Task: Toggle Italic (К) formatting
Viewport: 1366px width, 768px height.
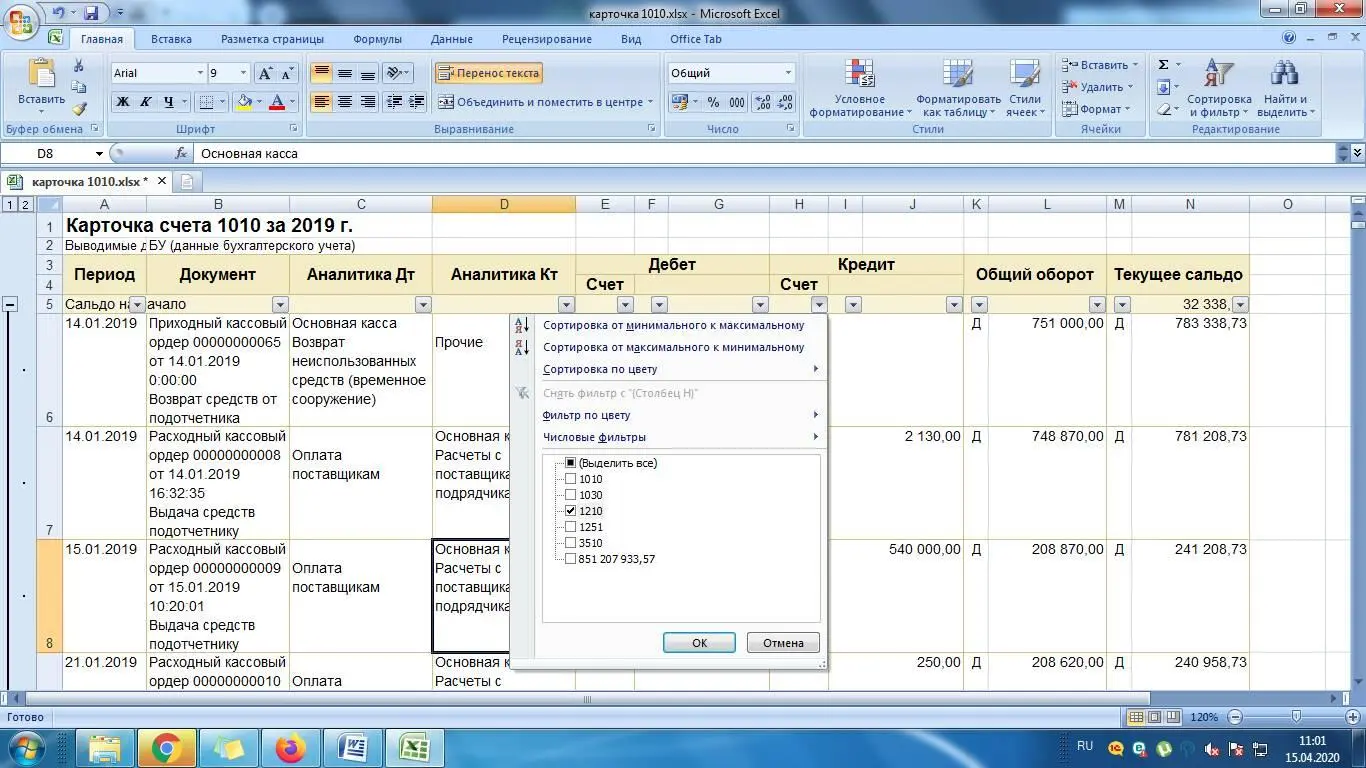Action: 145,102
